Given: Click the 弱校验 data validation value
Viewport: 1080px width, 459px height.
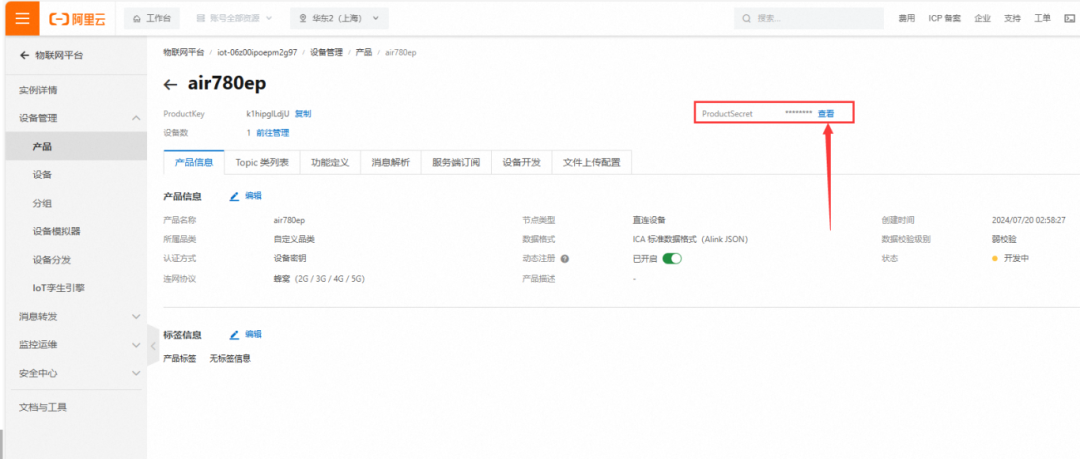Looking at the screenshot, I should 1004,239.
